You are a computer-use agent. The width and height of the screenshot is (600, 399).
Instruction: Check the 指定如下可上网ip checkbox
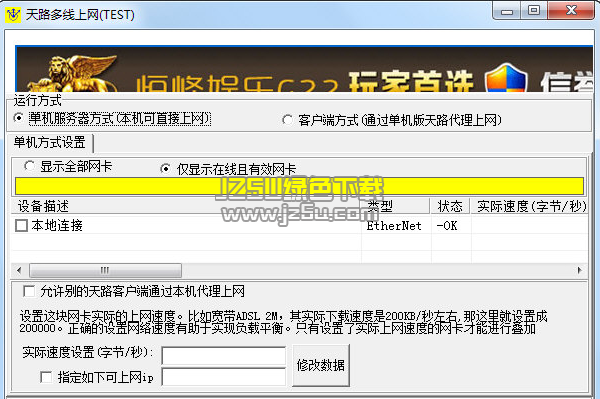pos(46,377)
